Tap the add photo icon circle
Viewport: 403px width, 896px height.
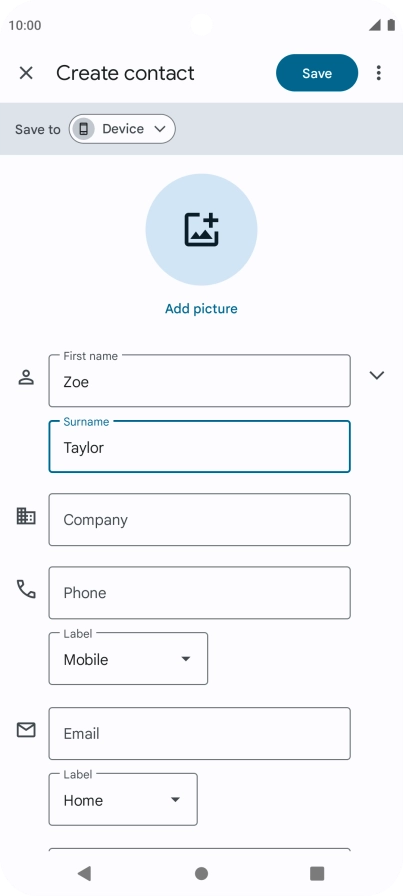(x=201, y=230)
